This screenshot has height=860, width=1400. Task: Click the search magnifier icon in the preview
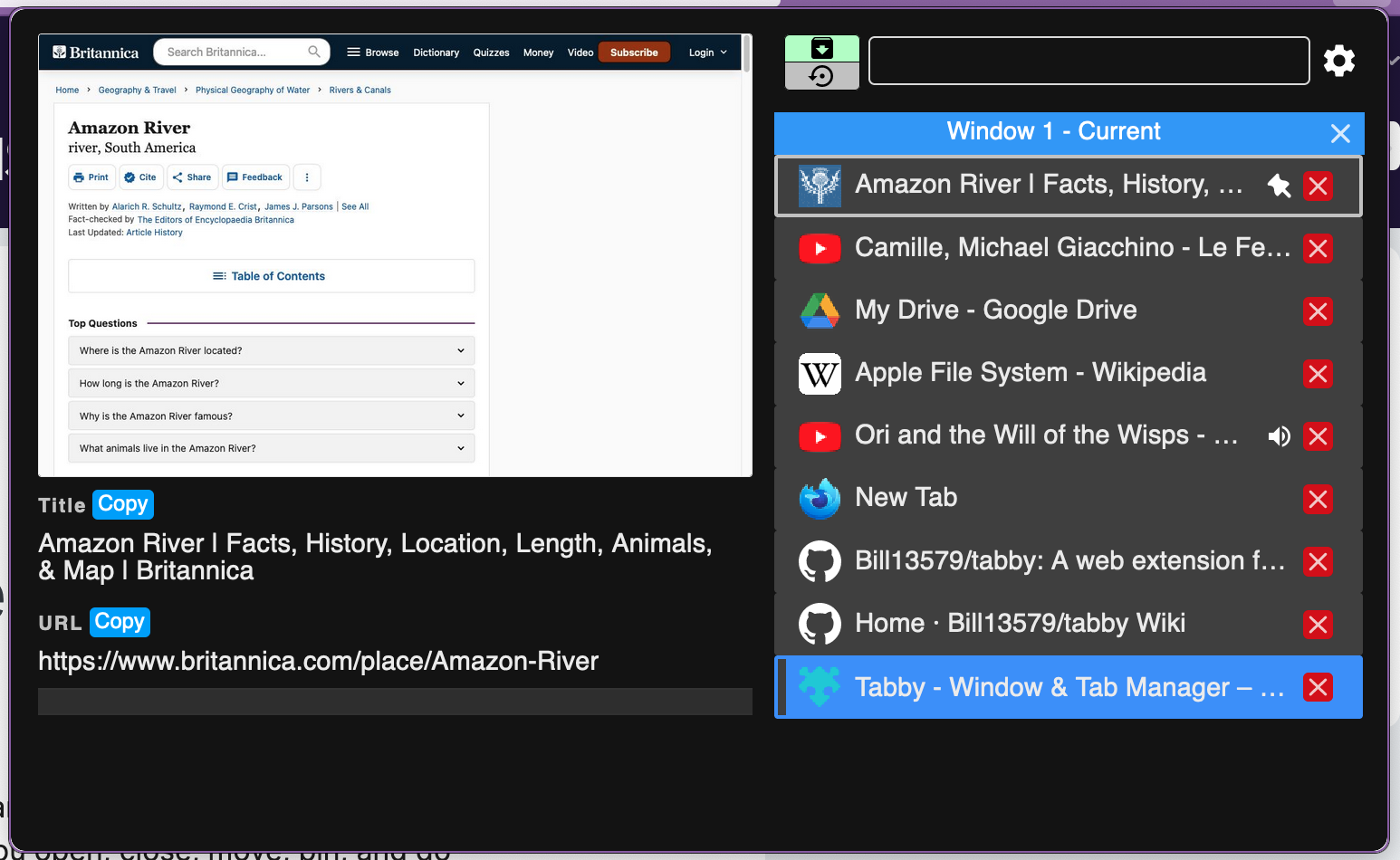(314, 52)
